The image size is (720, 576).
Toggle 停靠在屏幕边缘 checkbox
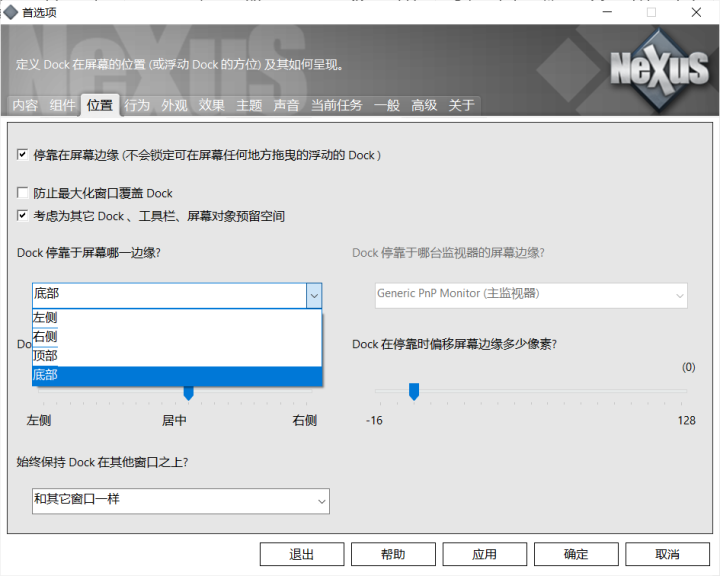[x=22, y=154]
